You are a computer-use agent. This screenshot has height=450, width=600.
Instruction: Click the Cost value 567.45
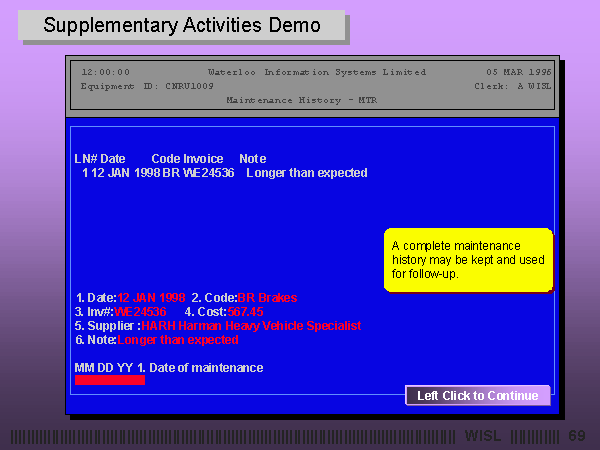[245, 312]
